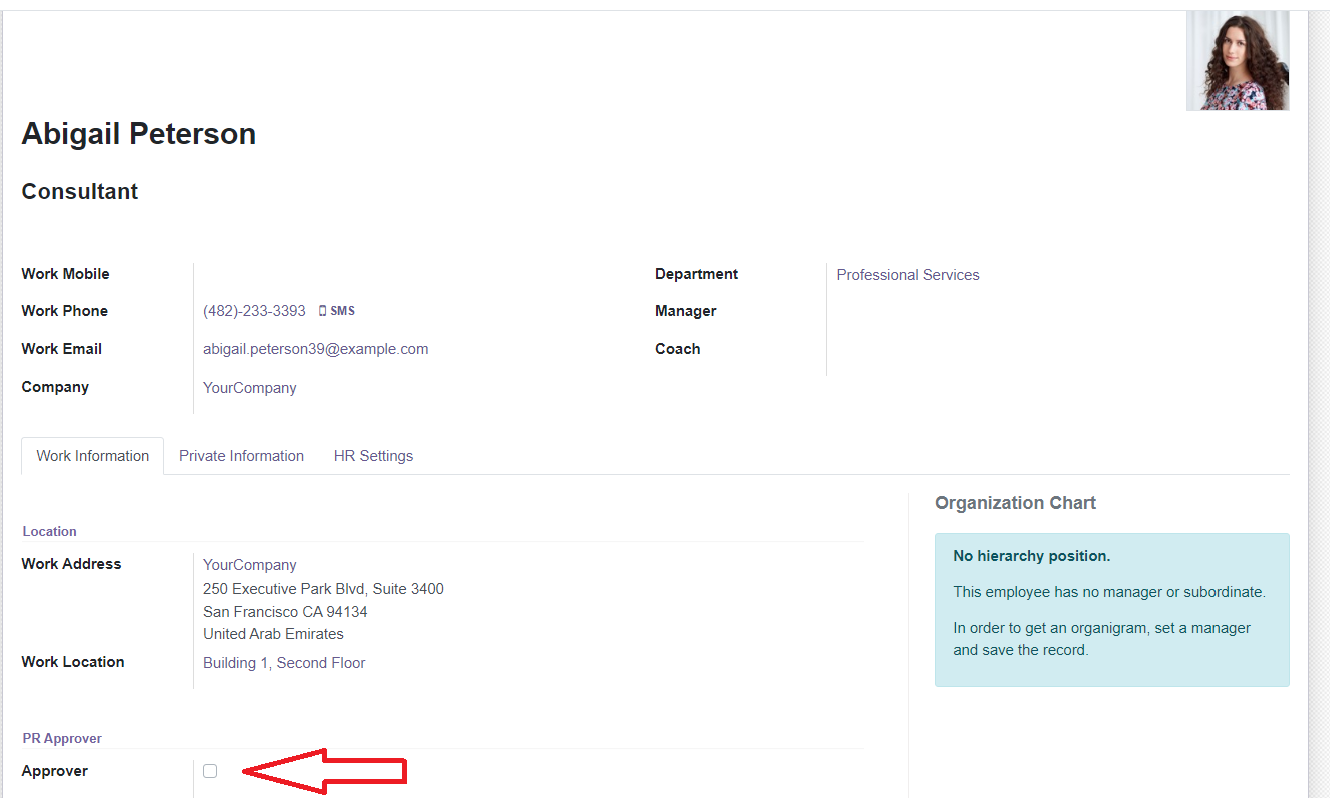Open Abigail Peterson's profile photo
The height and width of the screenshot is (798, 1330).
click(x=1237, y=60)
